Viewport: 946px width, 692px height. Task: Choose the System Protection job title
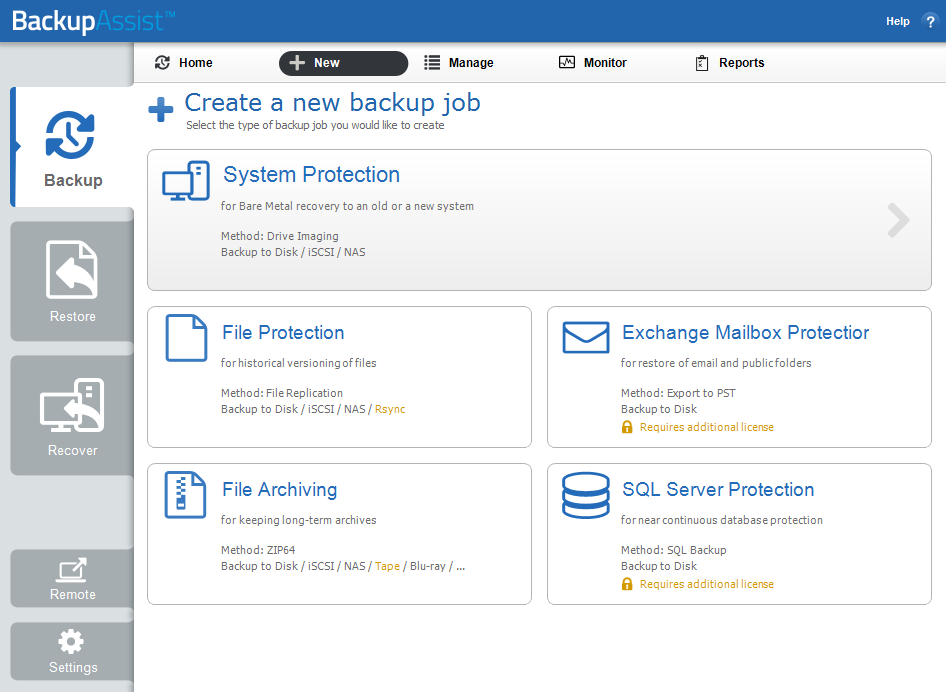click(x=311, y=174)
